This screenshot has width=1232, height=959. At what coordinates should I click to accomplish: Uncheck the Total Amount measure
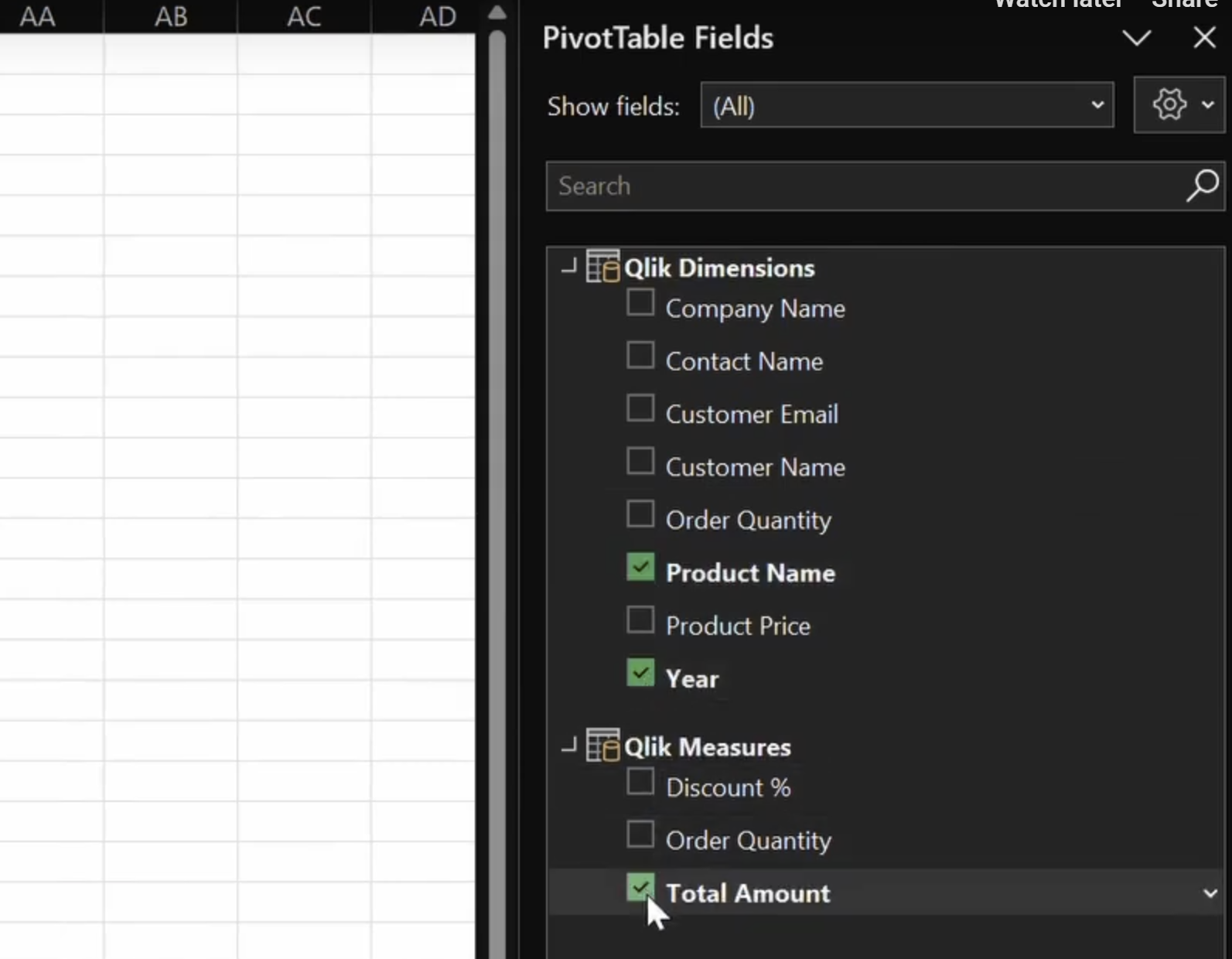click(x=640, y=887)
